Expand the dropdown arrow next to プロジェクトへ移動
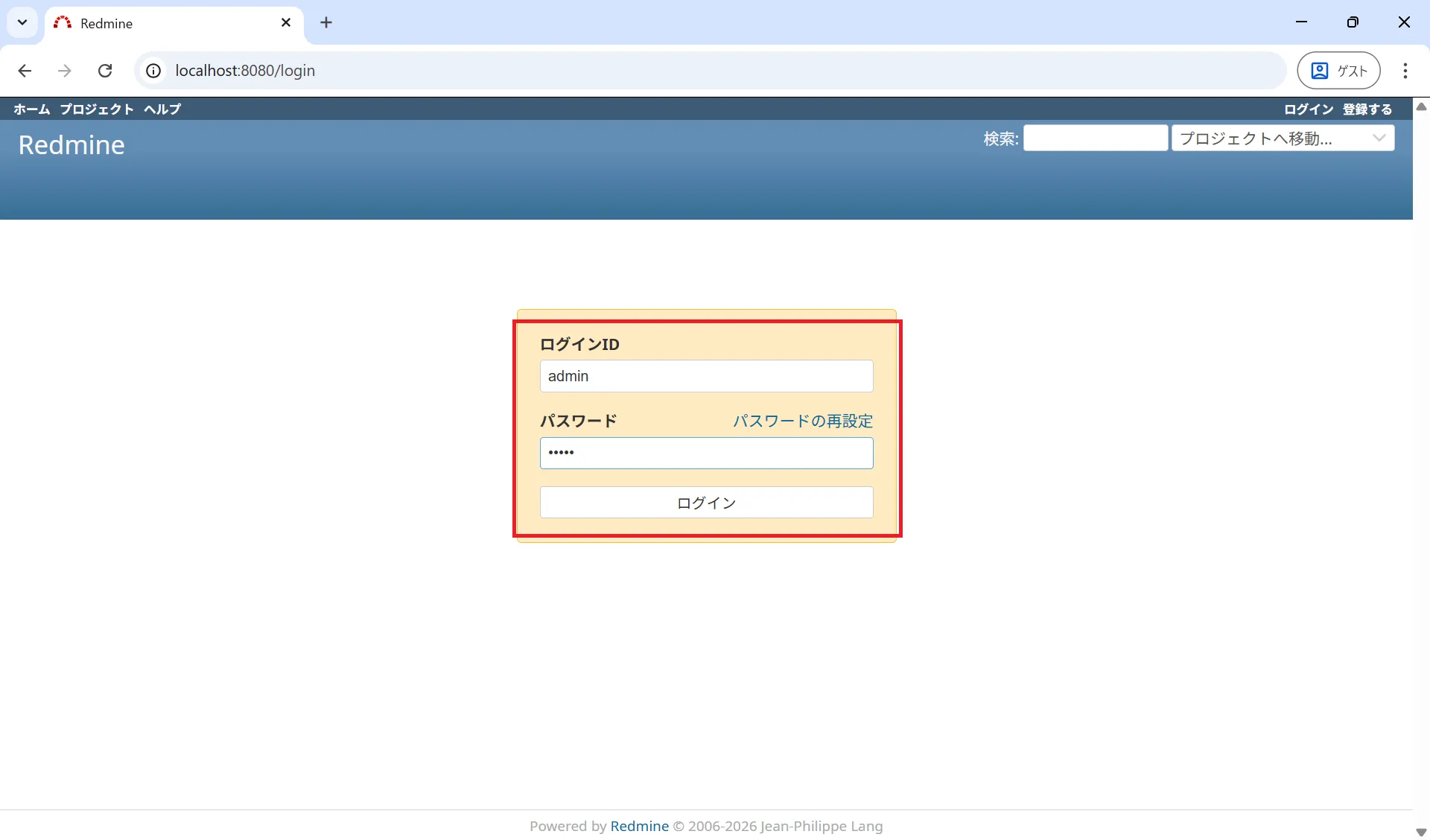 click(x=1379, y=138)
